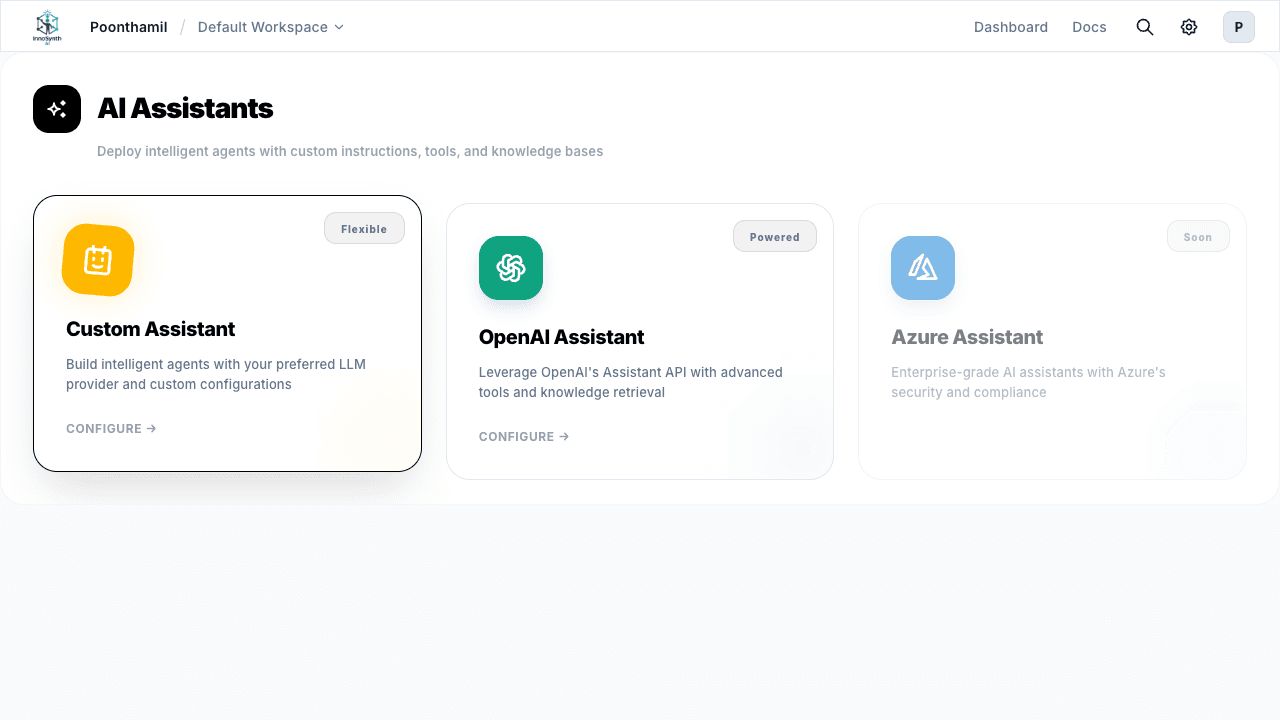Viewport: 1280px width, 720px height.
Task: Click CONFIGURE on the OpenAI Assistant card
Action: click(x=524, y=437)
